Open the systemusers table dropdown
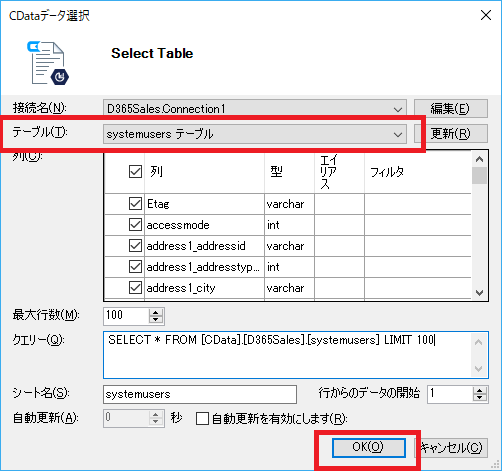The image size is (502, 472). 255,134
